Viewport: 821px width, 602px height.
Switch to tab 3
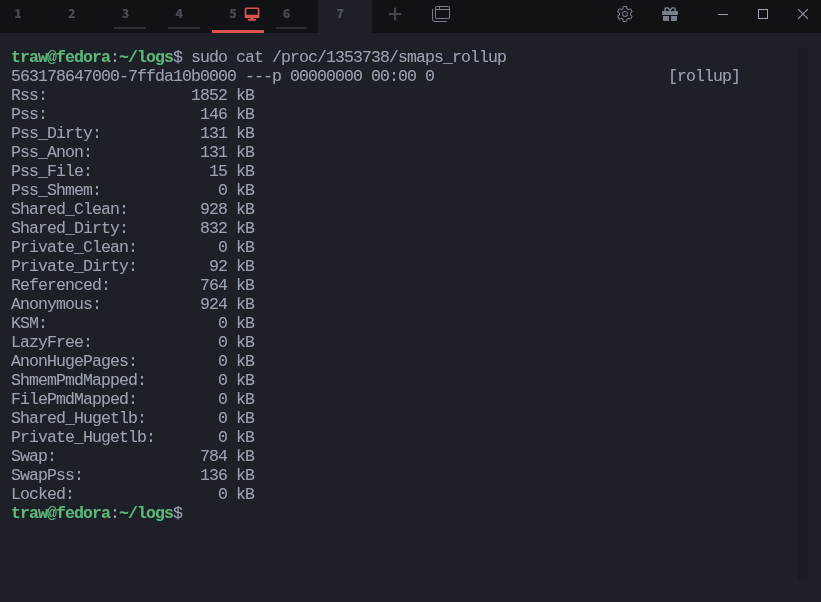125,14
